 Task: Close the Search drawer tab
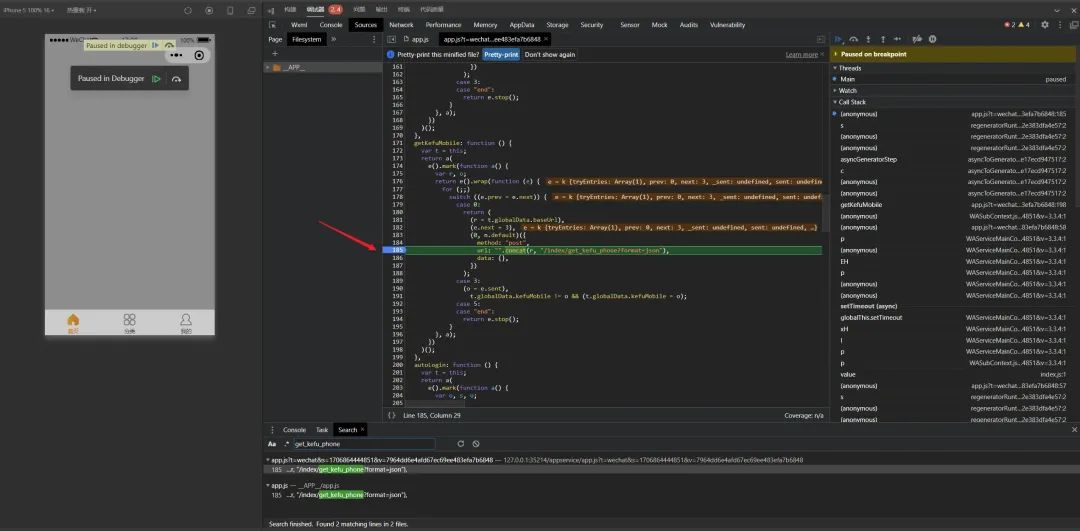[x=362, y=430]
